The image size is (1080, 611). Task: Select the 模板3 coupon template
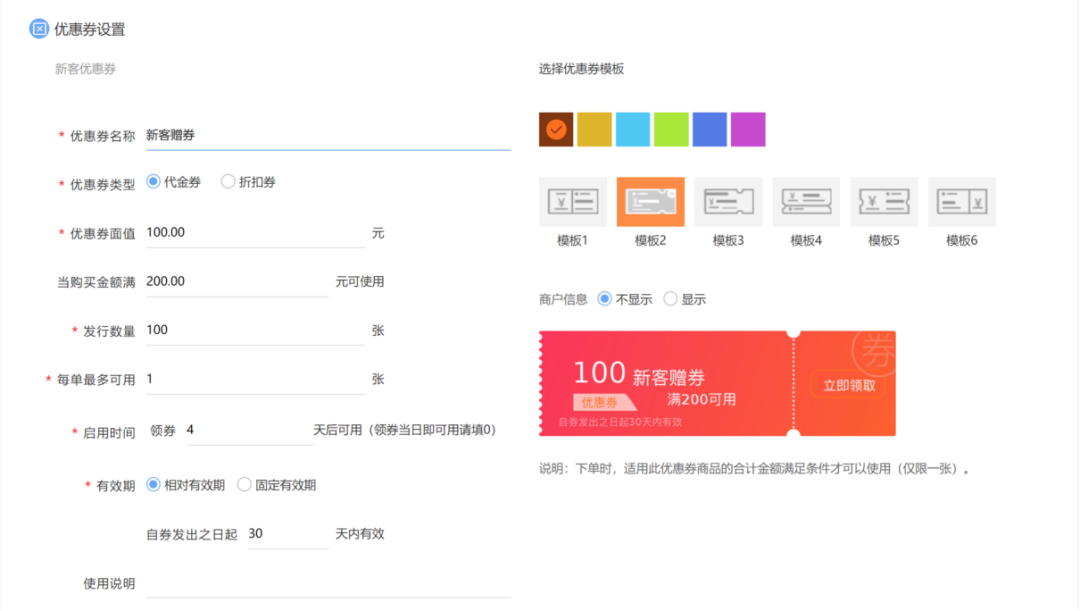pyautogui.click(x=728, y=202)
